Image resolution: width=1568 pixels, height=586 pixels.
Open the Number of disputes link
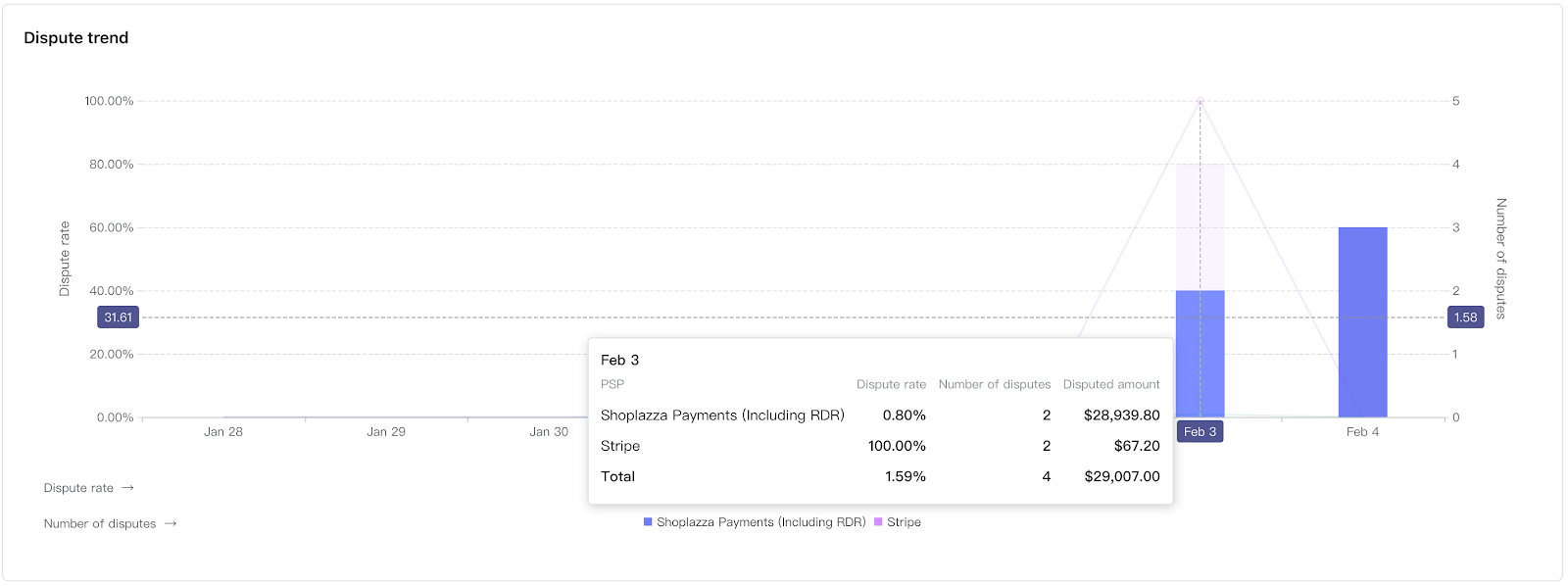pos(100,523)
